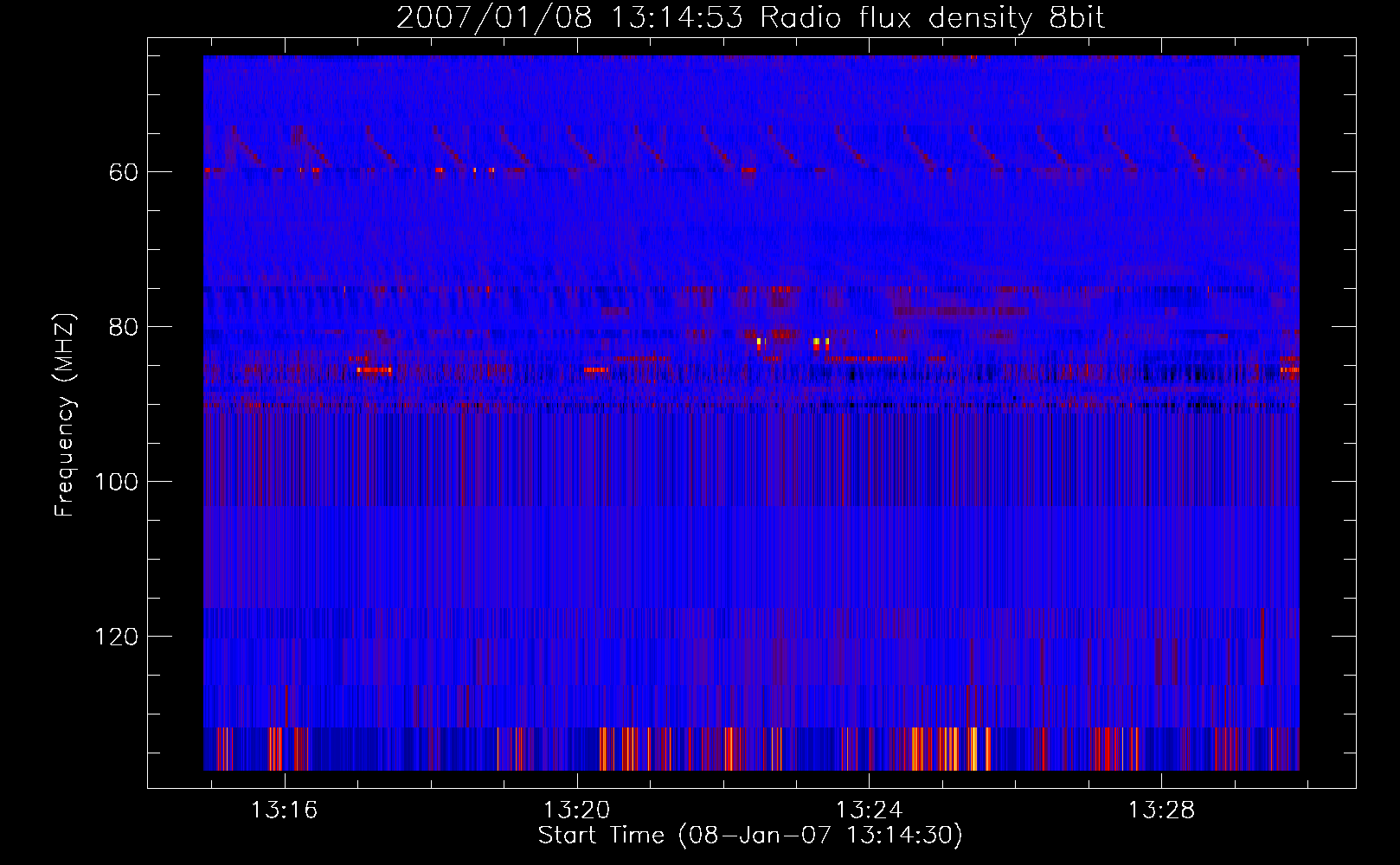
Task: Click the 'Frequency (MHZ)' y-axis label
Action: 65,414
